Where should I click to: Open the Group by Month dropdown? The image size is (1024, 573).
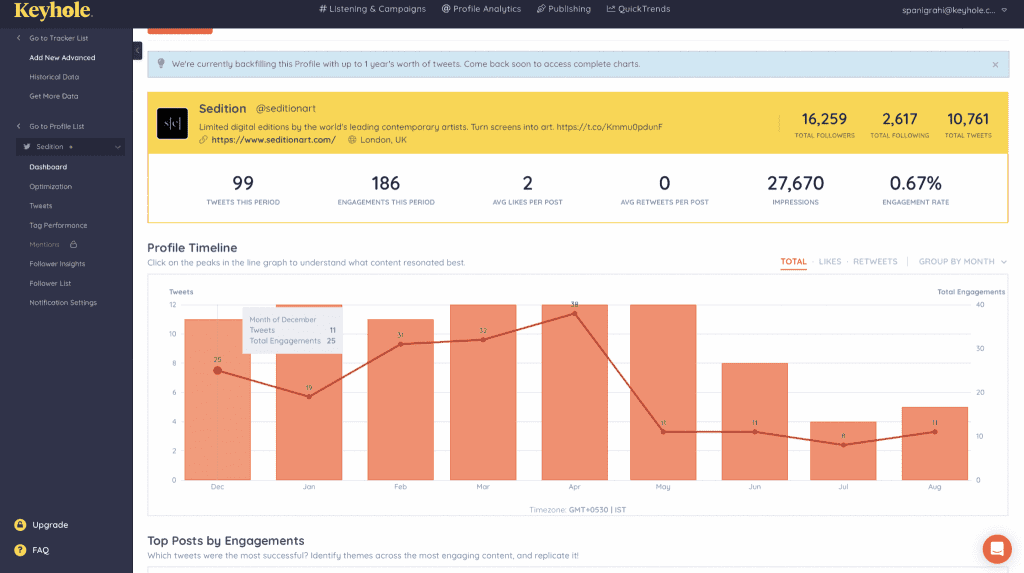tap(963, 261)
